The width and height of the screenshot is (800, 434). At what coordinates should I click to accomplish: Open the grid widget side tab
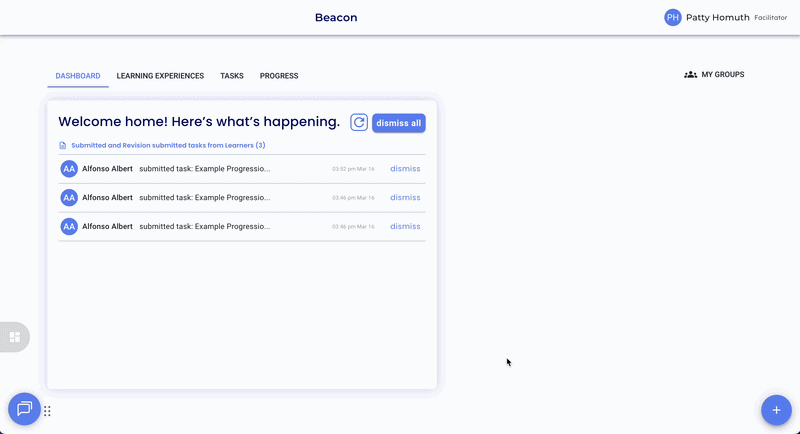point(15,337)
